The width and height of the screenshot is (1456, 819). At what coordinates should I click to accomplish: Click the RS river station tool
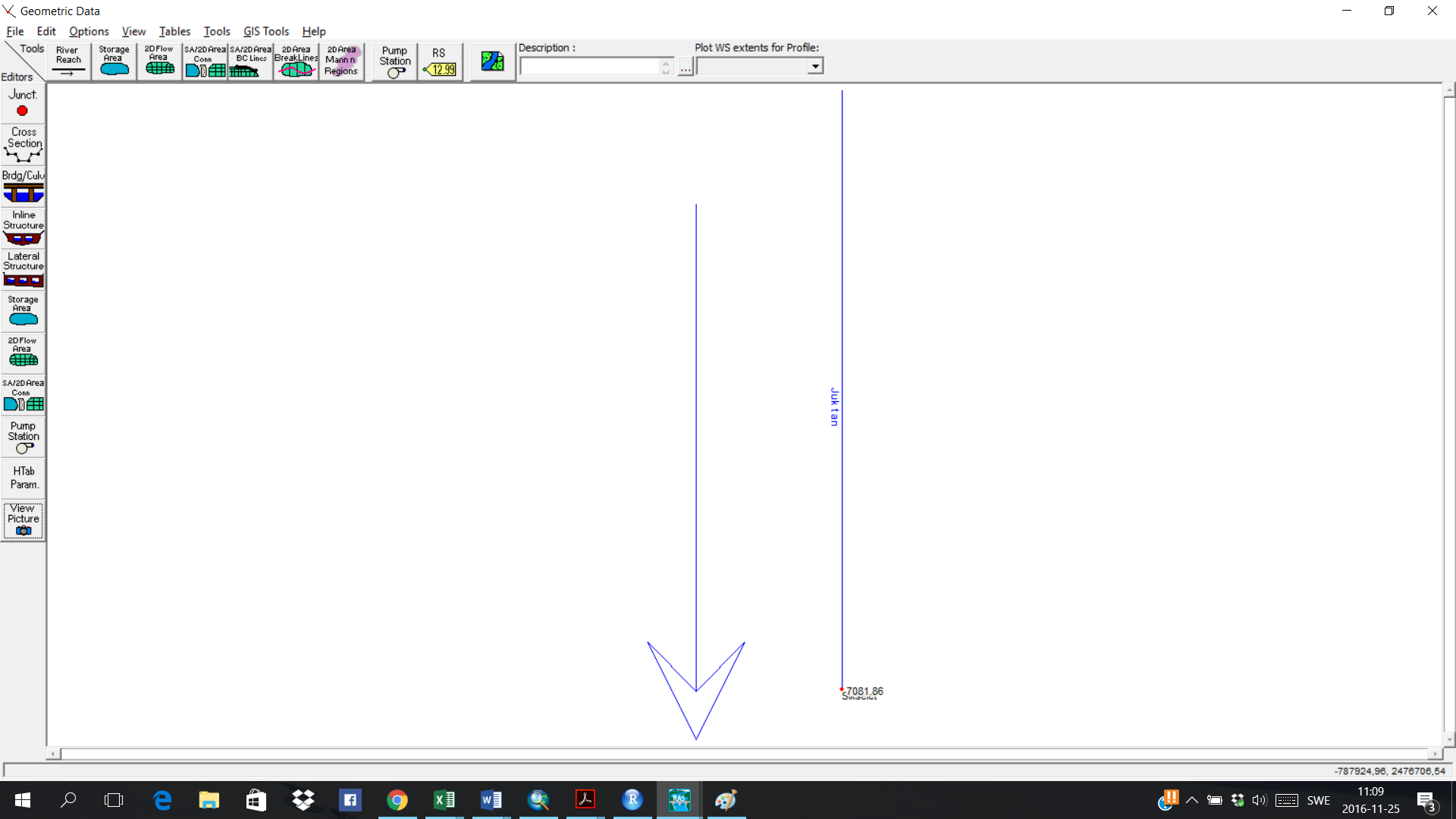click(x=440, y=61)
